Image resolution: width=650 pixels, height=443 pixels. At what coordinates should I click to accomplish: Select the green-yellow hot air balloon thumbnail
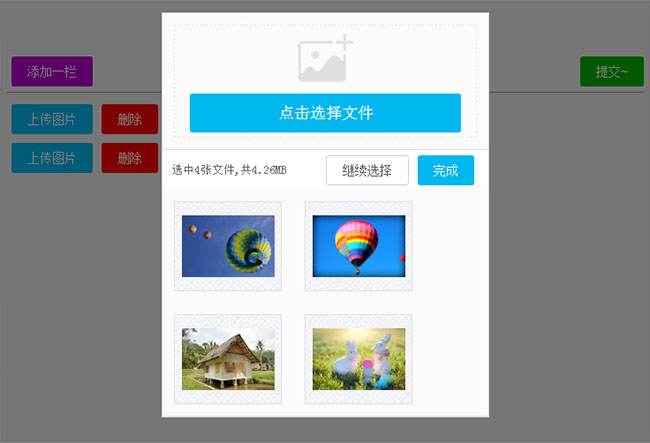[x=228, y=246]
